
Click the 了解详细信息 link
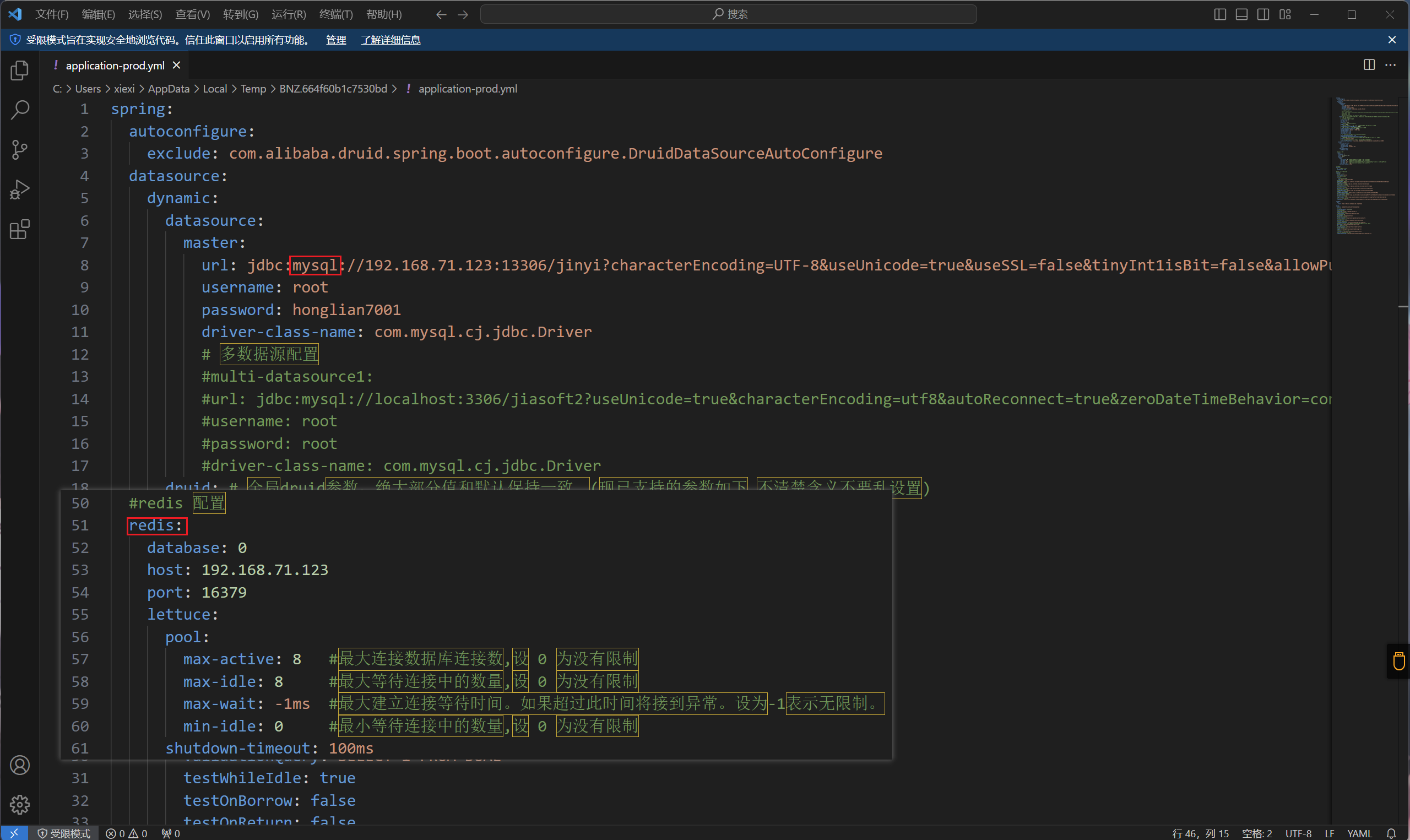pos(391,40)
